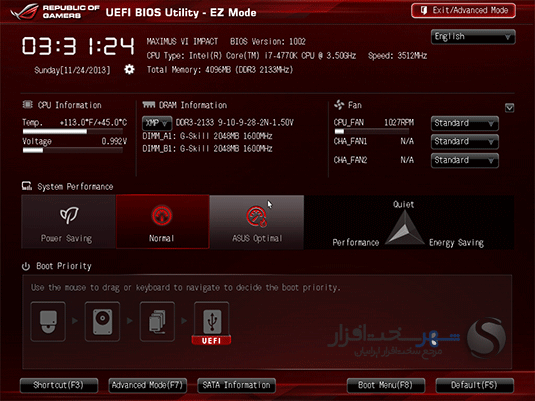Image resolution: width=535 pixels, height=401 pixels.
Task: Select the optical drive boot device icon
Action: 48,321
